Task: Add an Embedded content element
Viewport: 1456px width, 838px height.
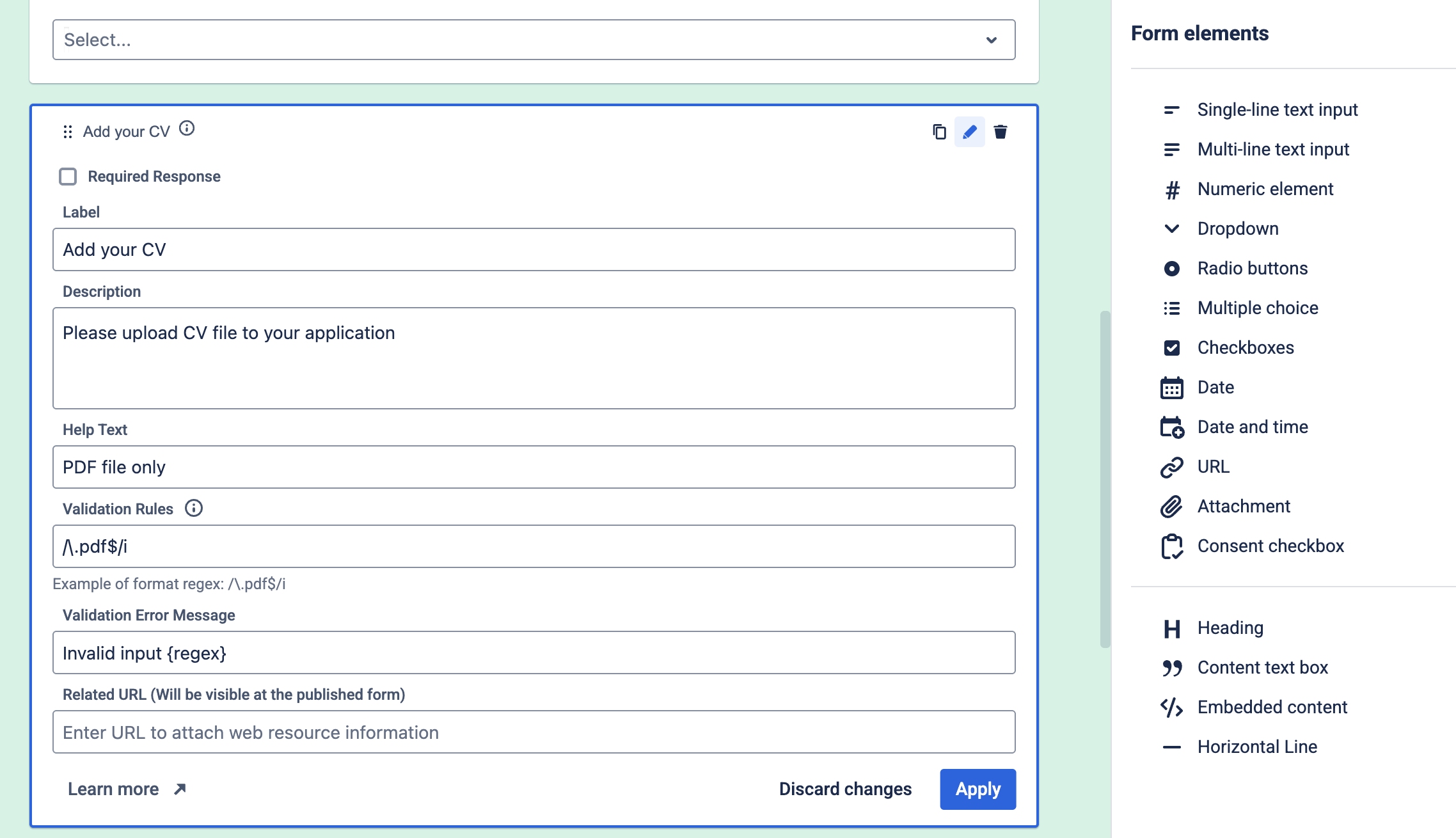Action: [x=1272, y=707]
